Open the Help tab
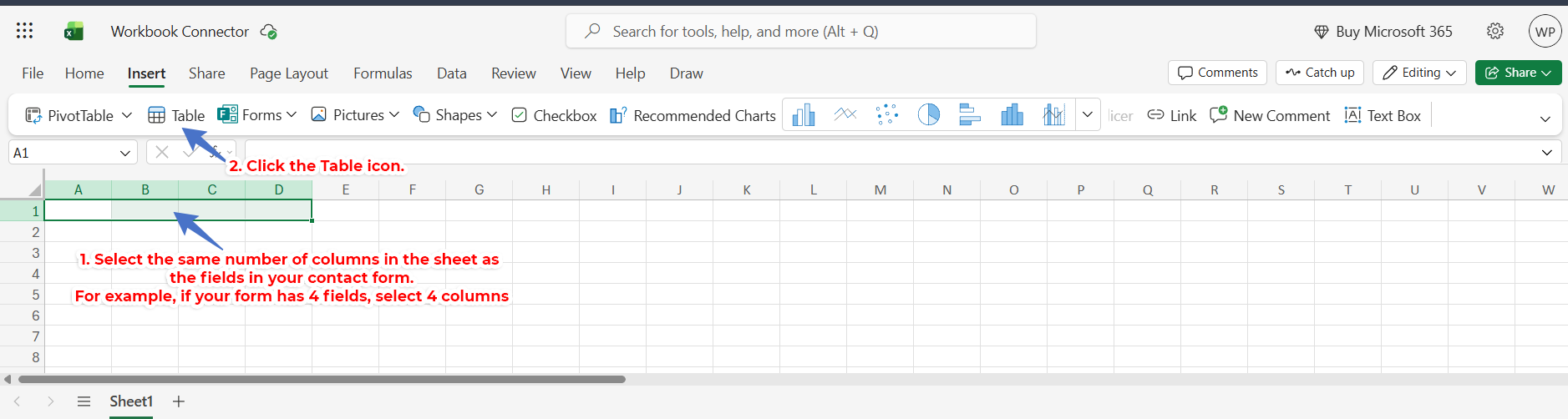This screenshot has width=1568, height=419. [630, 73]
